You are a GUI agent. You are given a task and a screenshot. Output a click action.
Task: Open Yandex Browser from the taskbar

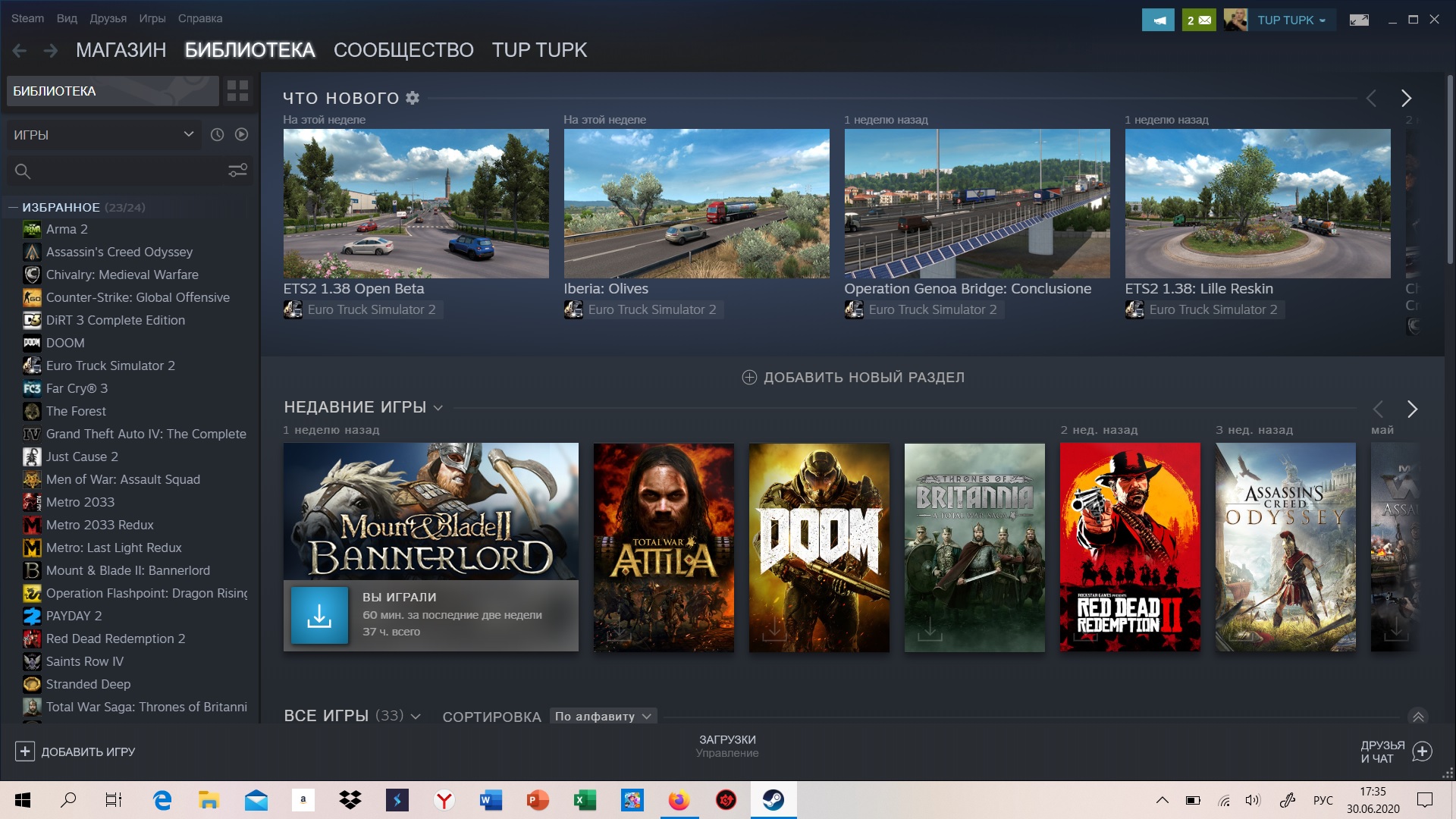(444, 800)
